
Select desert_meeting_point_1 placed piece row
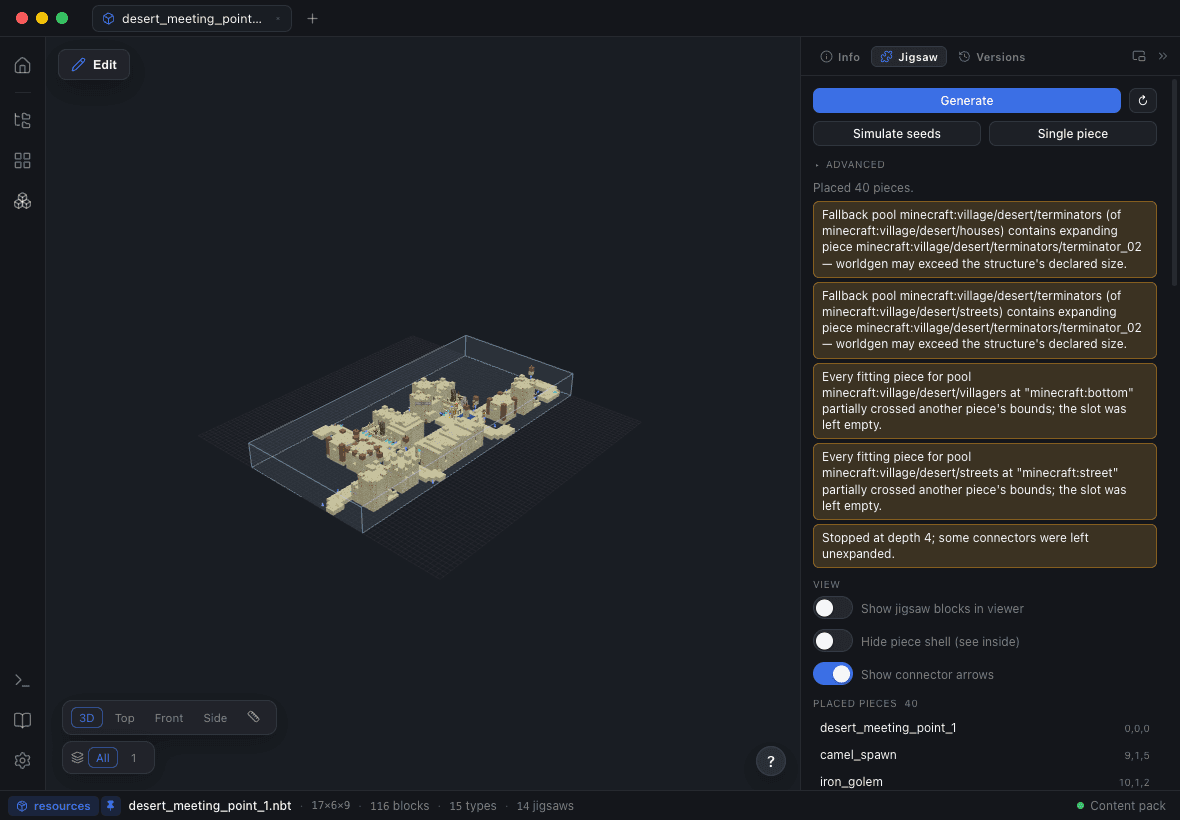984,727
